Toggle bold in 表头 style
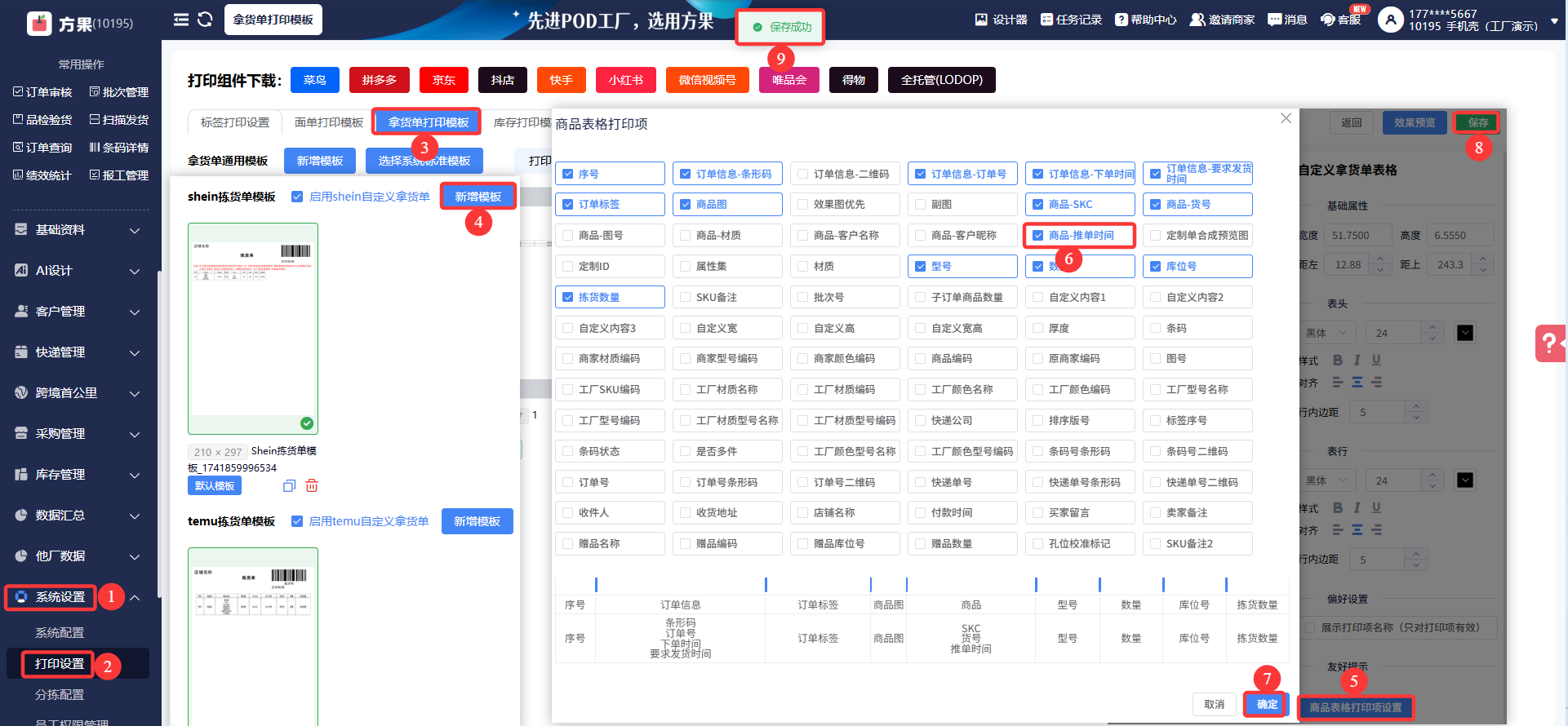The image size is (1568, 726). click(1338, 360)
